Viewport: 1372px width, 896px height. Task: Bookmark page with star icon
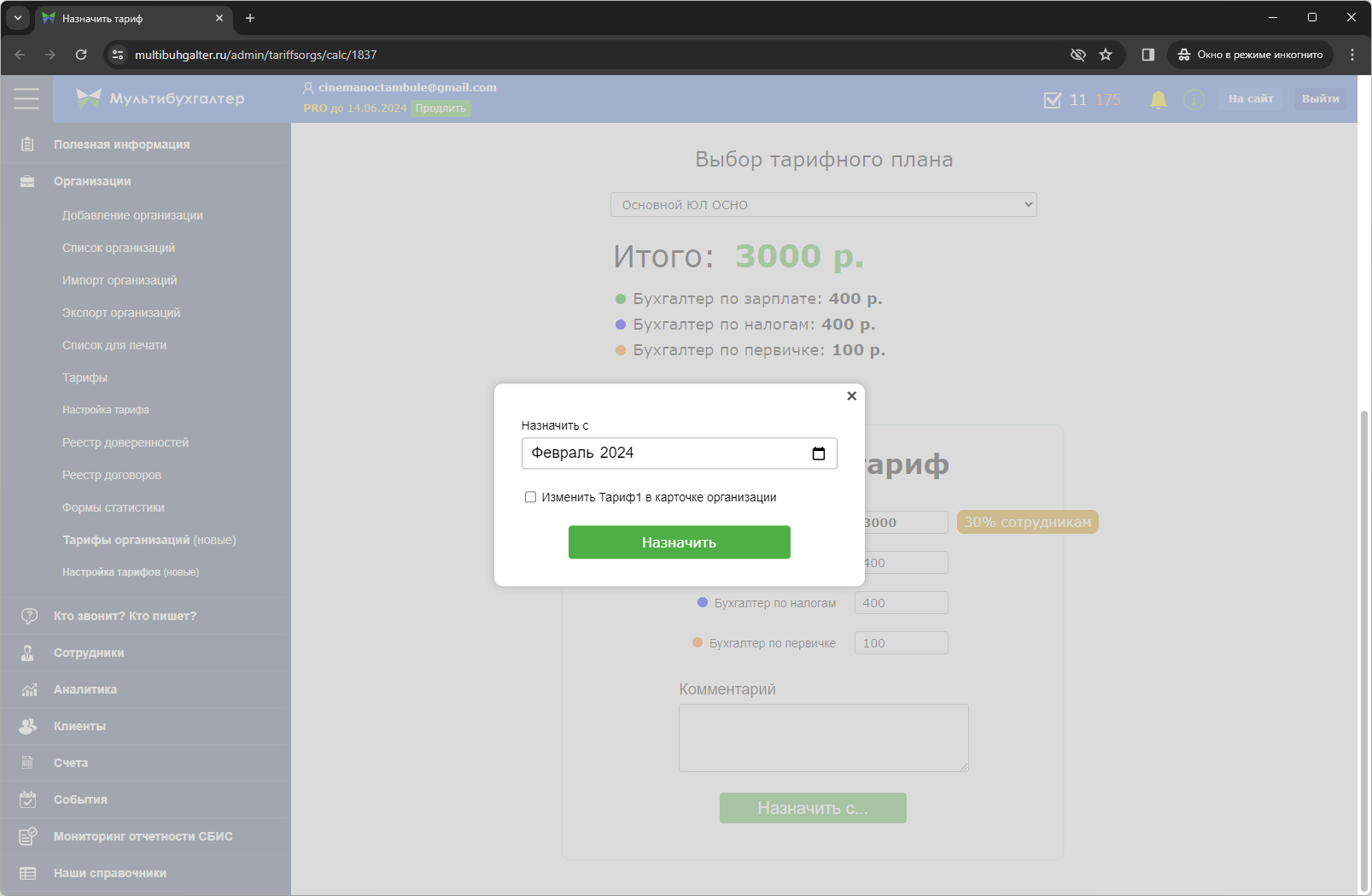coord(1106,55)
